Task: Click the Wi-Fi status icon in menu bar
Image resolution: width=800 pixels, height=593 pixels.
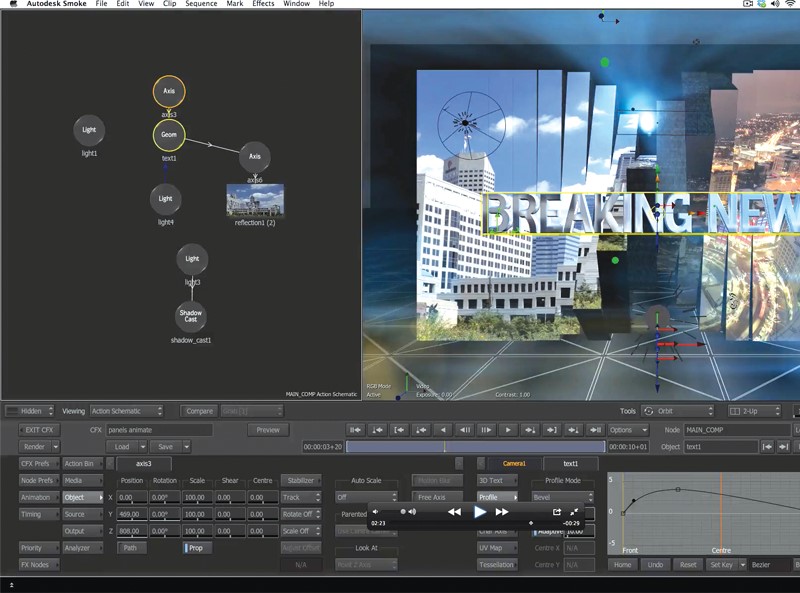Action: coord(789,4)
